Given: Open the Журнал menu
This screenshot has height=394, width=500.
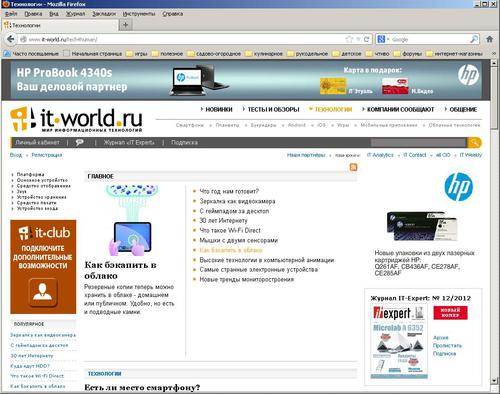Looking at the screenshot, I should (x=75, y=14).
